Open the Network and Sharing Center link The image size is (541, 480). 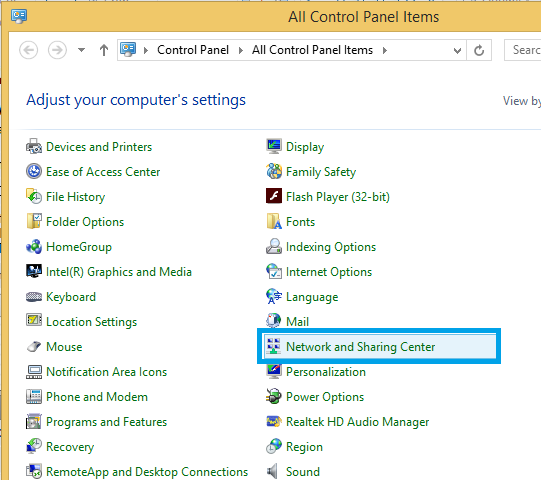coord(361,347)
